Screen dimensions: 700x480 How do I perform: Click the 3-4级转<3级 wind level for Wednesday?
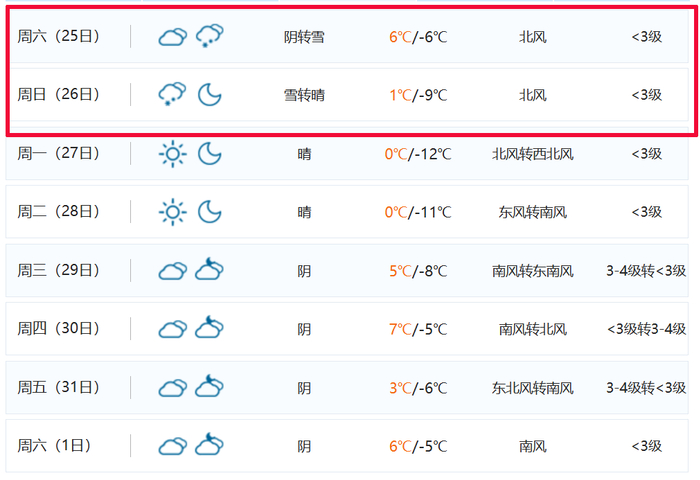[x=646, y=270]
